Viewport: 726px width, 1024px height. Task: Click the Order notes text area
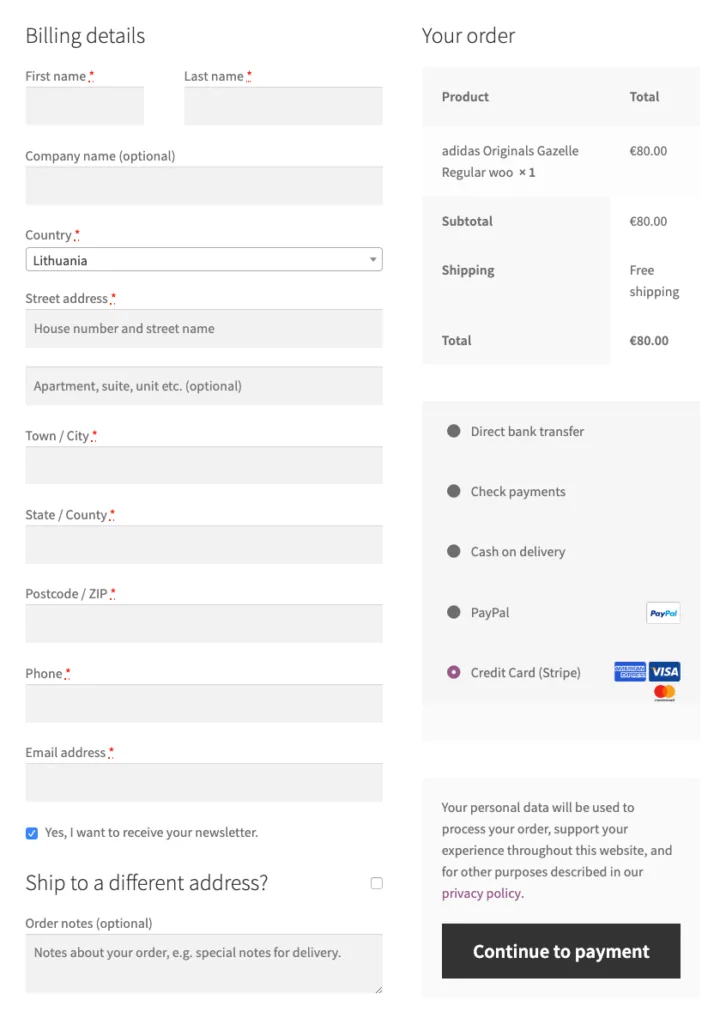[204, 963]
